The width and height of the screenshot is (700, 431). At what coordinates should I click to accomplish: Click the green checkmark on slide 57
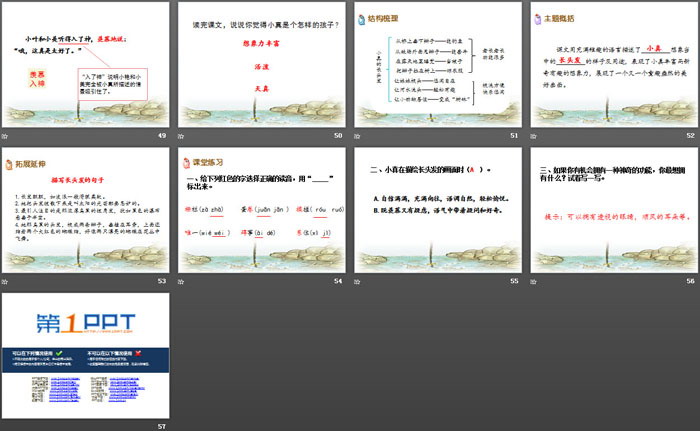point(59,353)
